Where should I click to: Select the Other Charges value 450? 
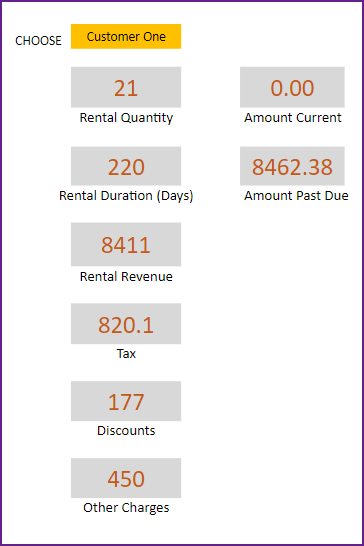click(x=126, y=478)
